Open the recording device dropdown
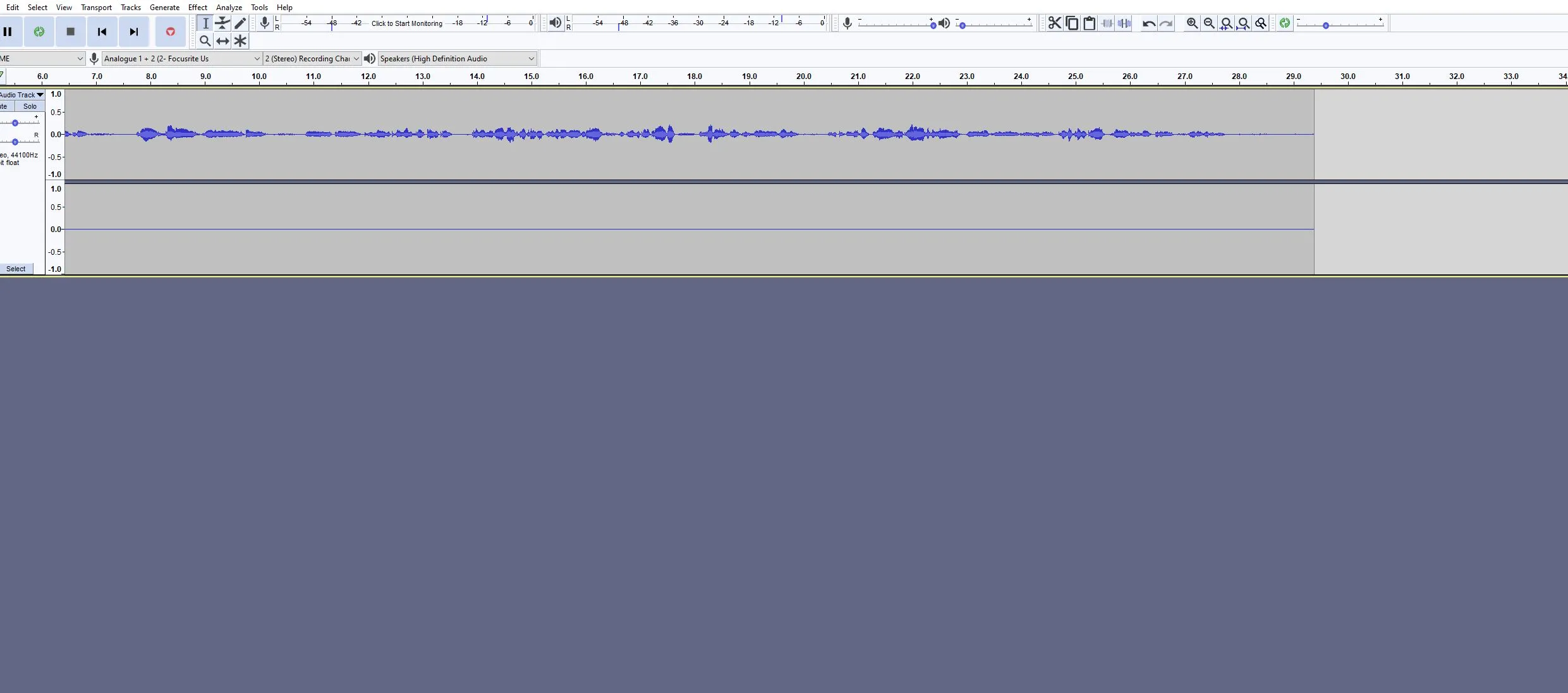The height and width of the screenshot is (693, 1568). (x=182, y=59)
